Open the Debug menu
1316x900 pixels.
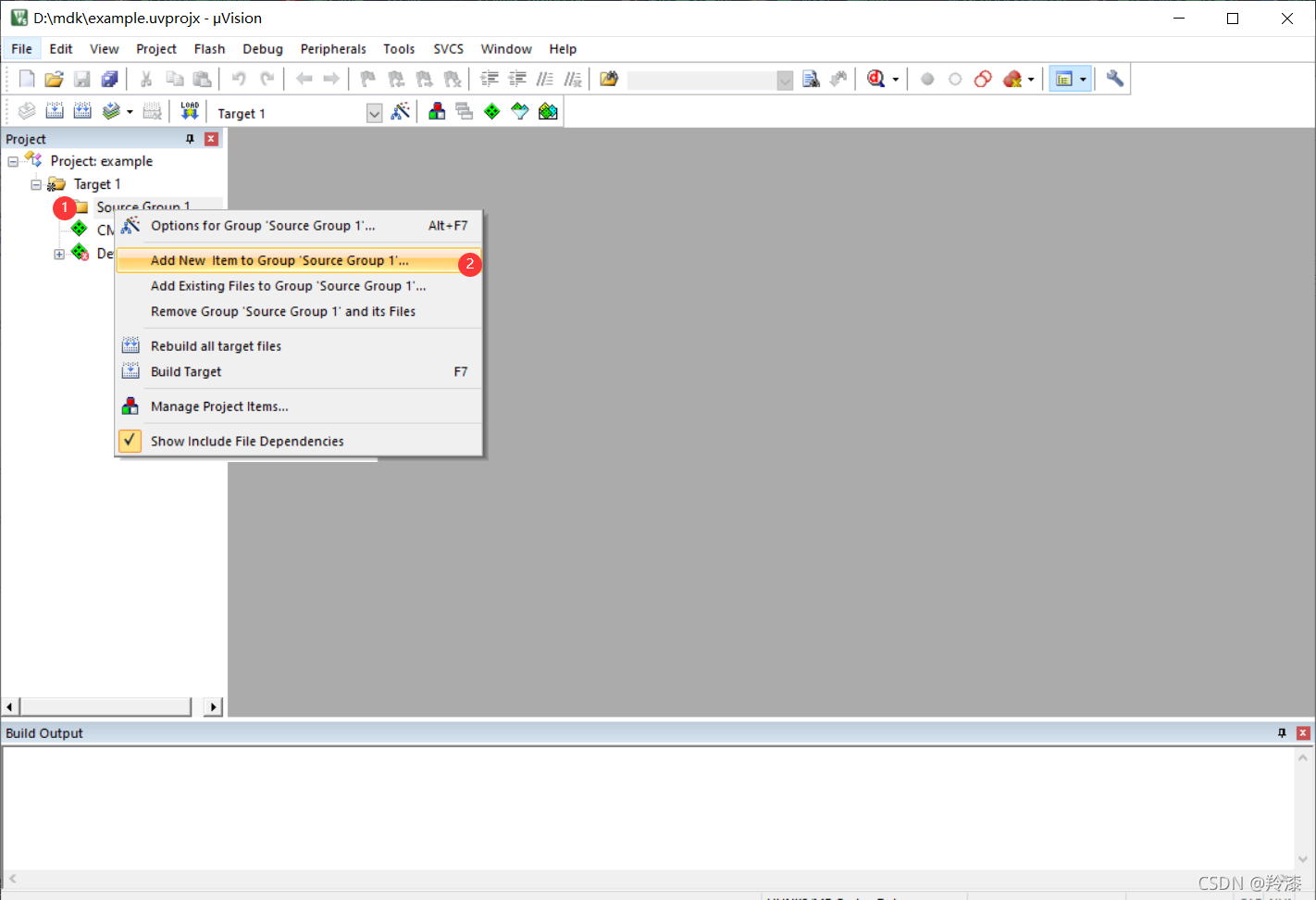263,49
